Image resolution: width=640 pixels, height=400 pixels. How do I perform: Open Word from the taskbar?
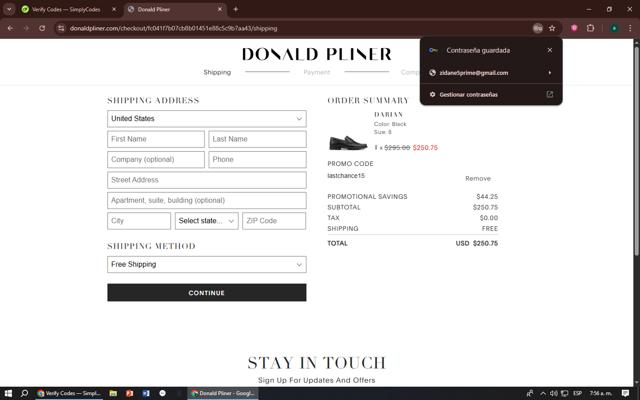pos(146,393)
